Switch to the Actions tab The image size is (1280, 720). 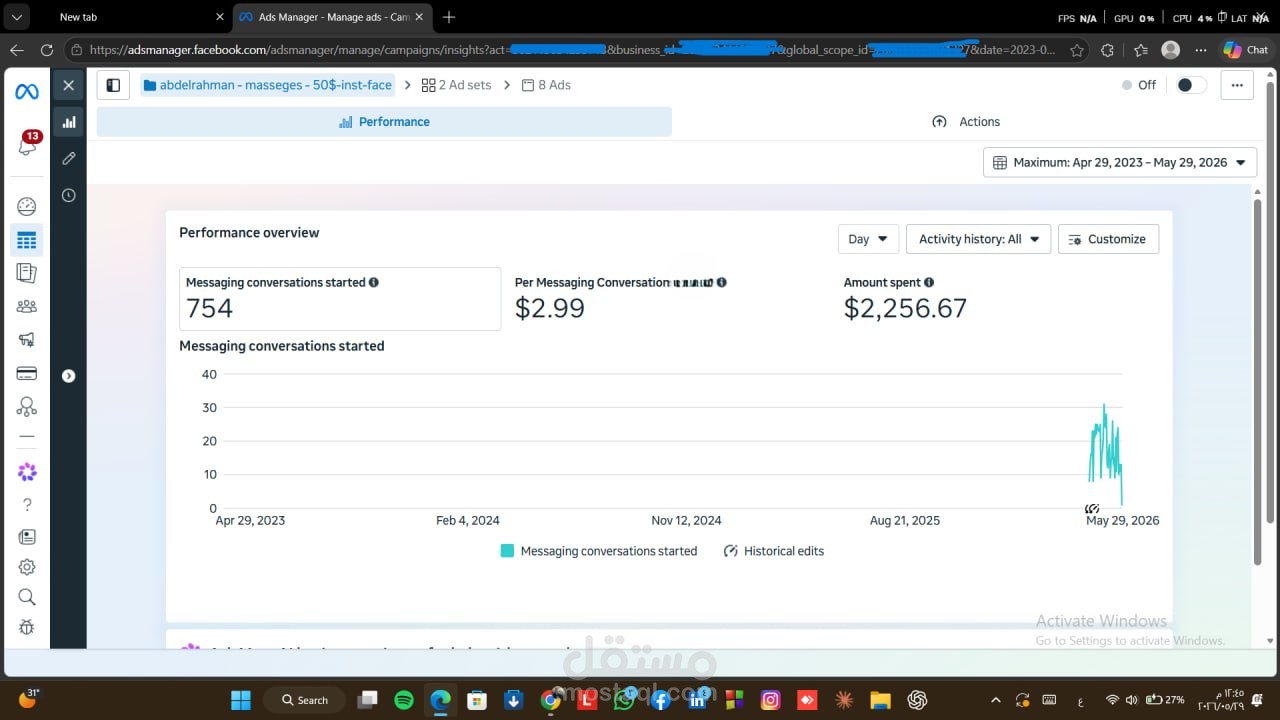(965, 122)
